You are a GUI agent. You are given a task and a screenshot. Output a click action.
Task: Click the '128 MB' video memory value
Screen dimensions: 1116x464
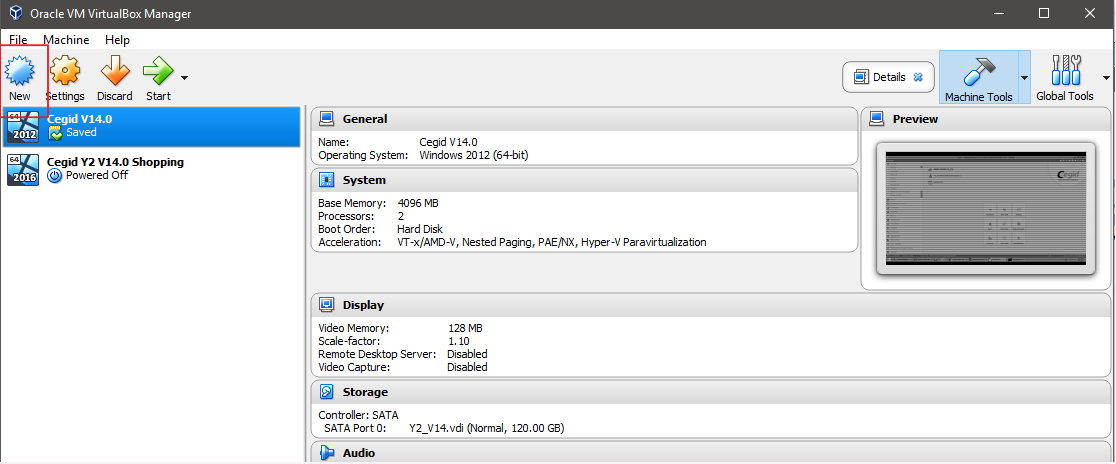pyautogui.click(x=465, y=328)
